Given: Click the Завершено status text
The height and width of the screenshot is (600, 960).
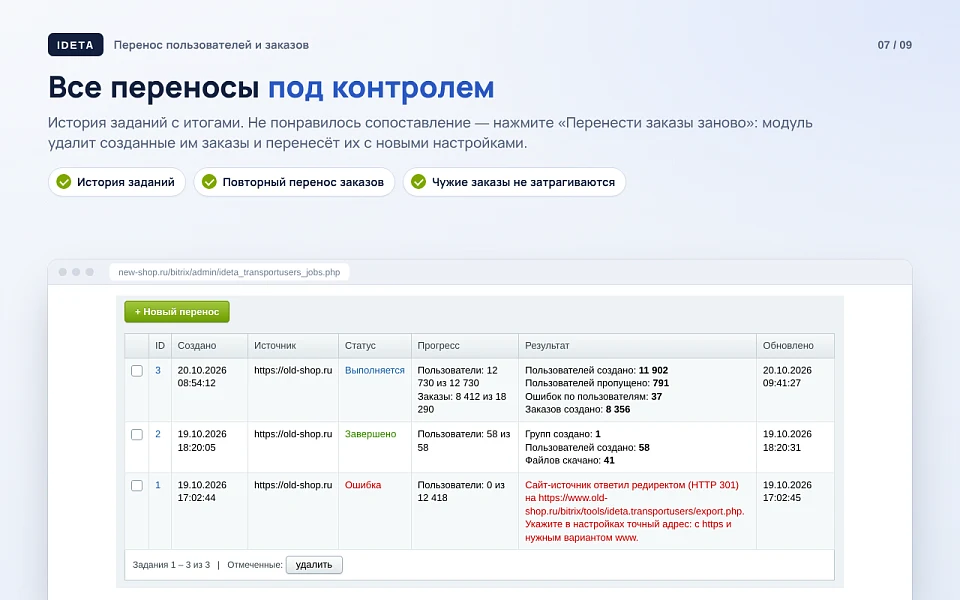Looking at the screenshot, I should pyautogui.click(x=370, y=434).
